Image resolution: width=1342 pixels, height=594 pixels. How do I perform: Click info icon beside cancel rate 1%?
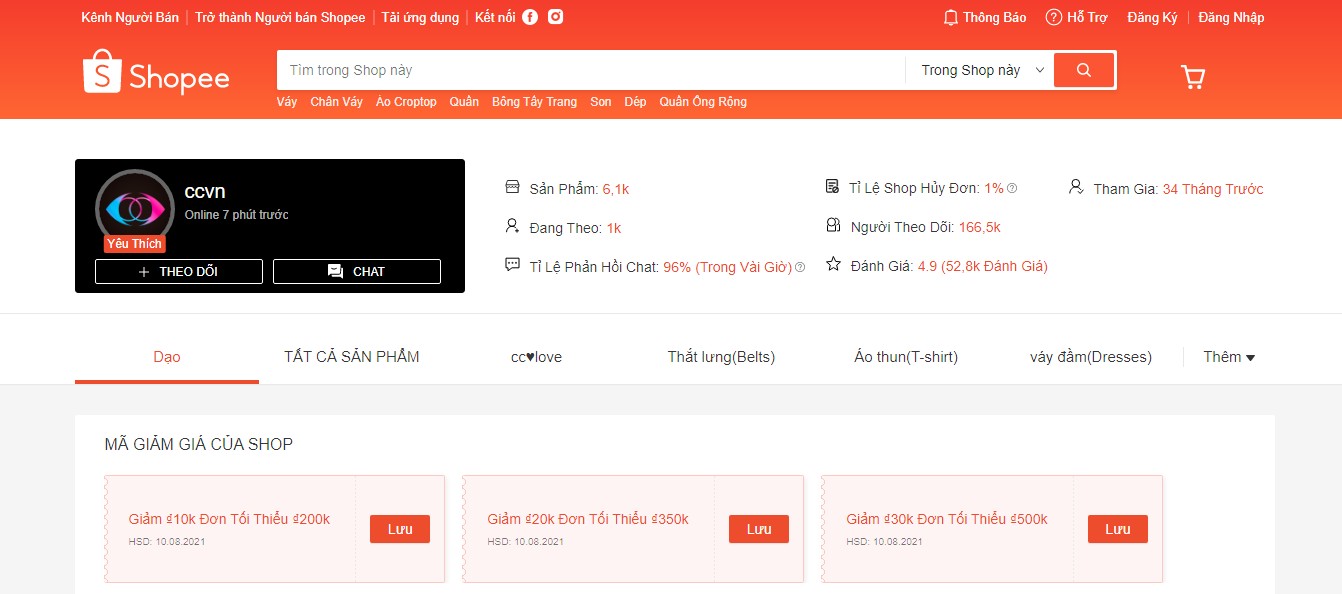(1012, 188)
